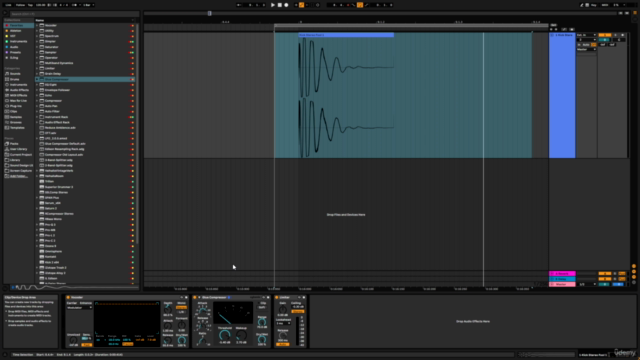Stop playback using the Stop button
Viewport: 640px width, 360px height.
(280, 5)
